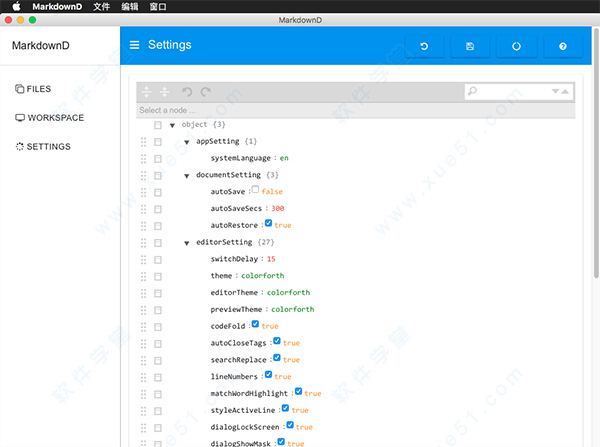Go to FILES in sidebar
Screen dimensions: 600x447
(x=33, y=89)
